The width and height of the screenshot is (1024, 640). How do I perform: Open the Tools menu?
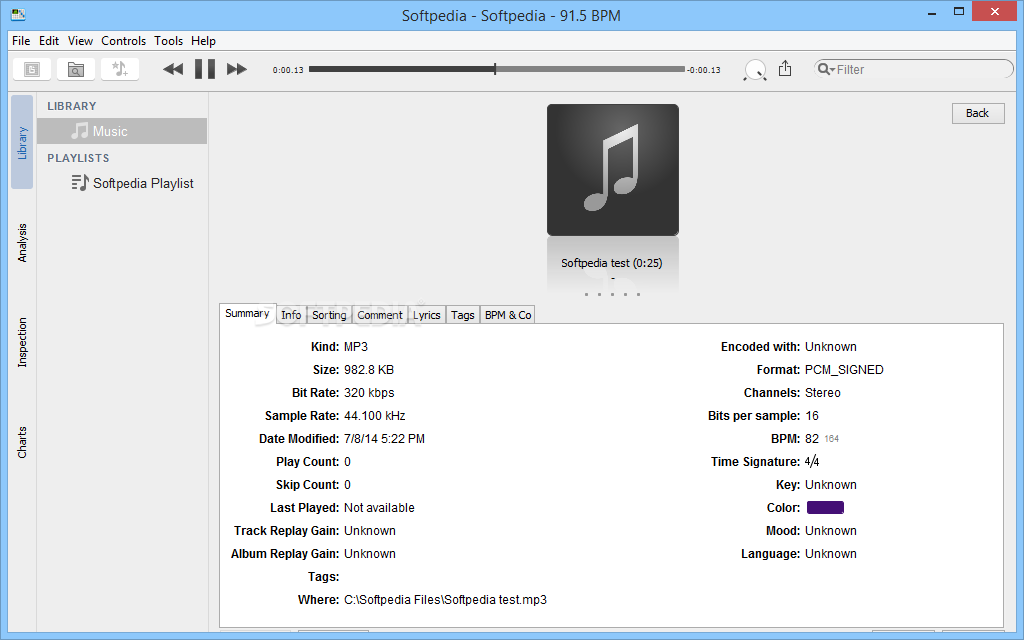tap(168, 40)
